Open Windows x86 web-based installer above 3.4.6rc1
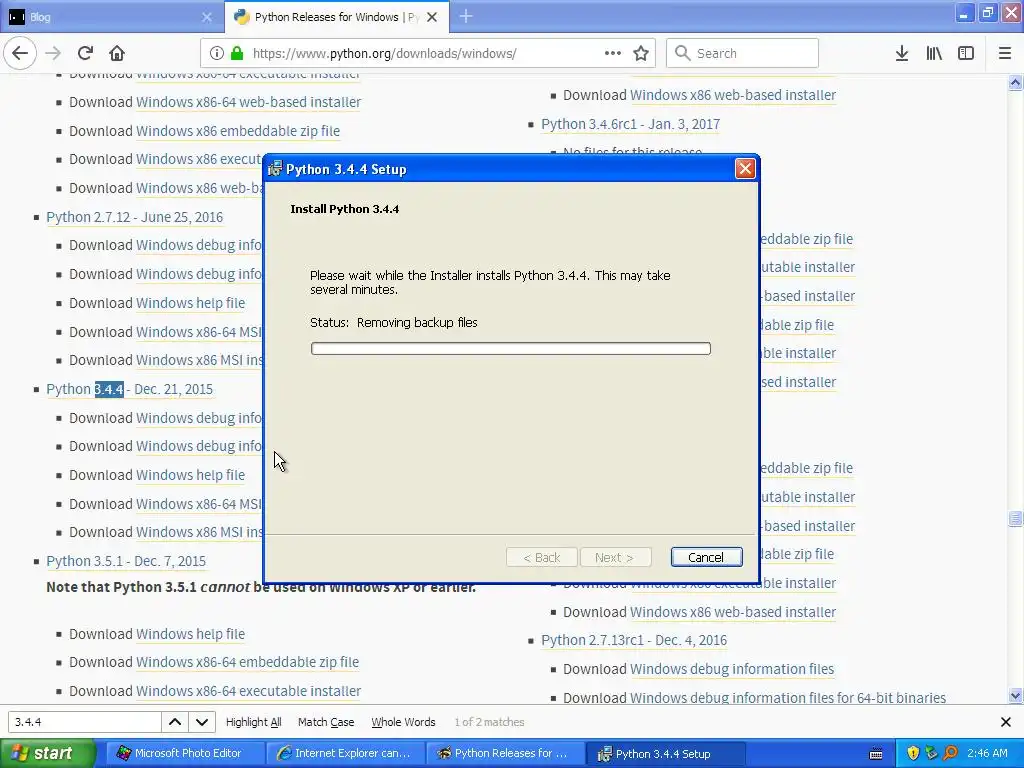 click(x=733, y=95)
